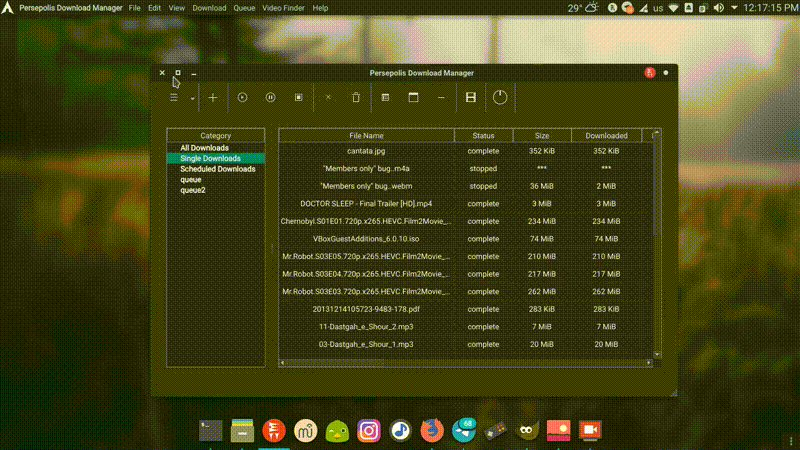
Task: Click the volume speaker icon in system tray
Action: point(719,8)
